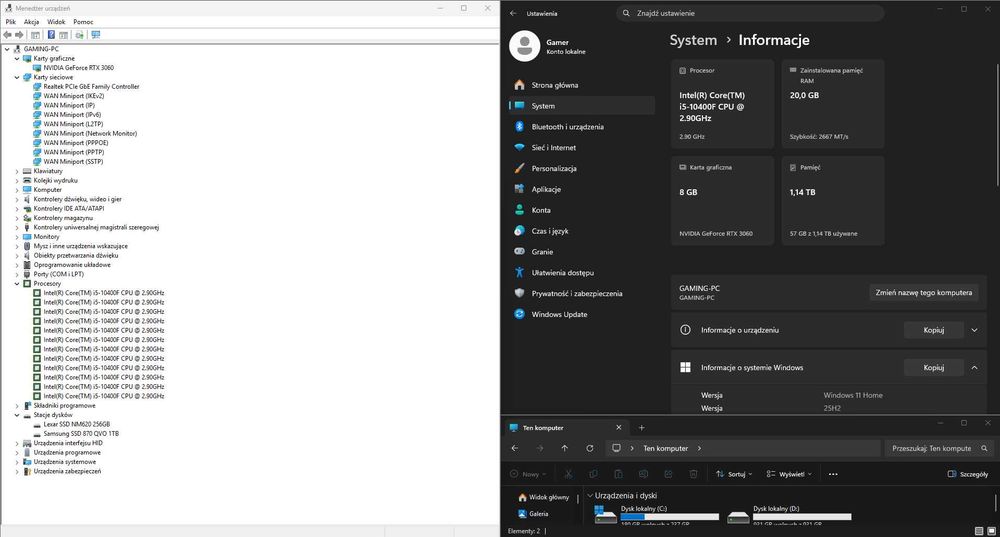
Task: Click the back arrow in File Explorer
Action: (515, 448)
